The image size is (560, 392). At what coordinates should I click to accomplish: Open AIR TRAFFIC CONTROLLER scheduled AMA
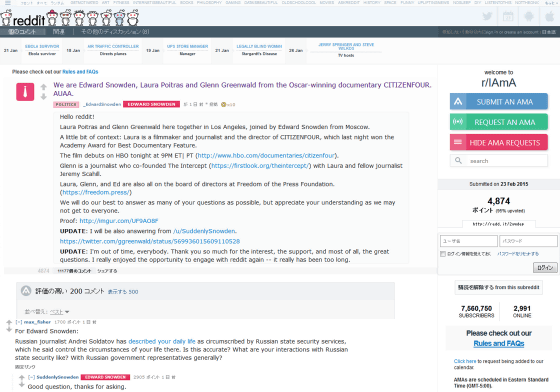point(113,46)
